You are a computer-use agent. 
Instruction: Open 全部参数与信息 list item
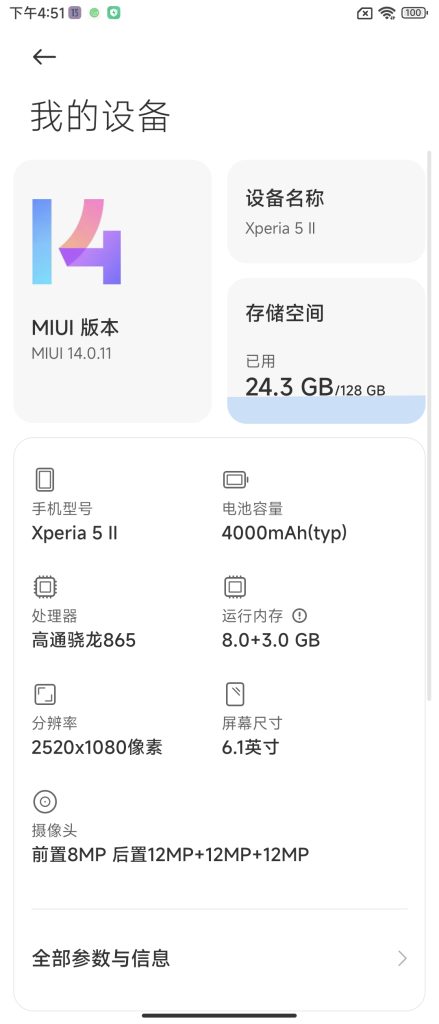220,958
